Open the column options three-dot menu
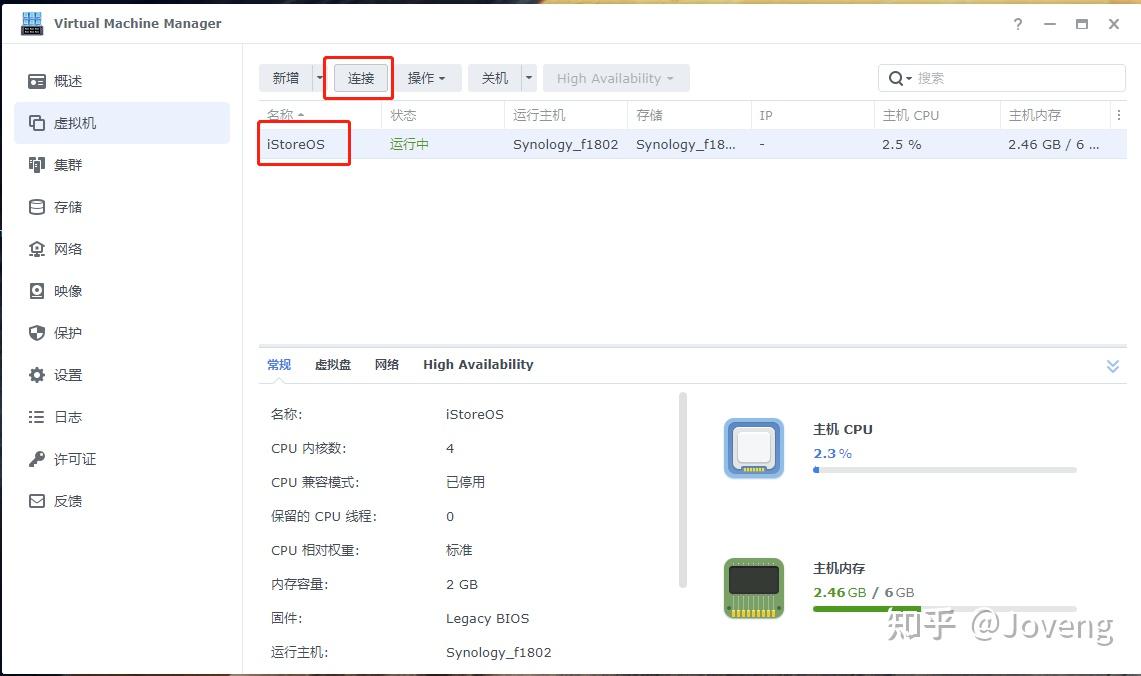The height and width of the screenshot is (676, 1141). [1118, 115]
